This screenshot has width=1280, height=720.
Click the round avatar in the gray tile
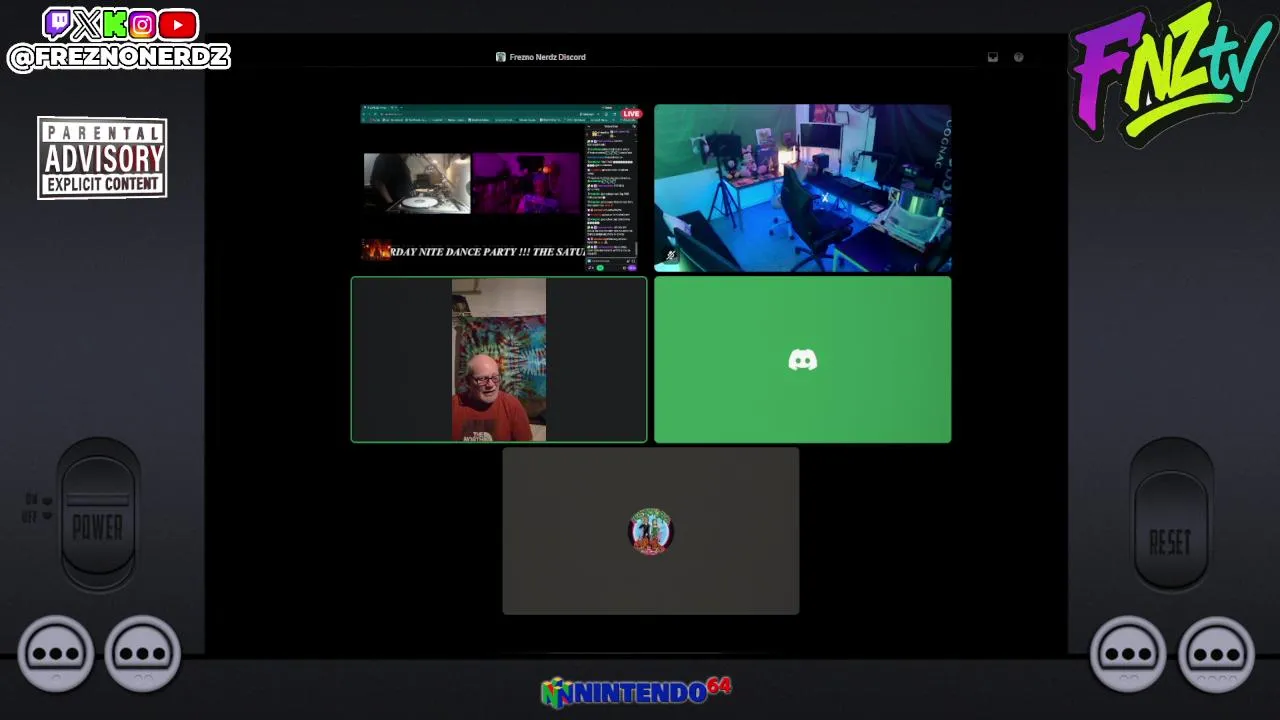click(x=651, y=531)
